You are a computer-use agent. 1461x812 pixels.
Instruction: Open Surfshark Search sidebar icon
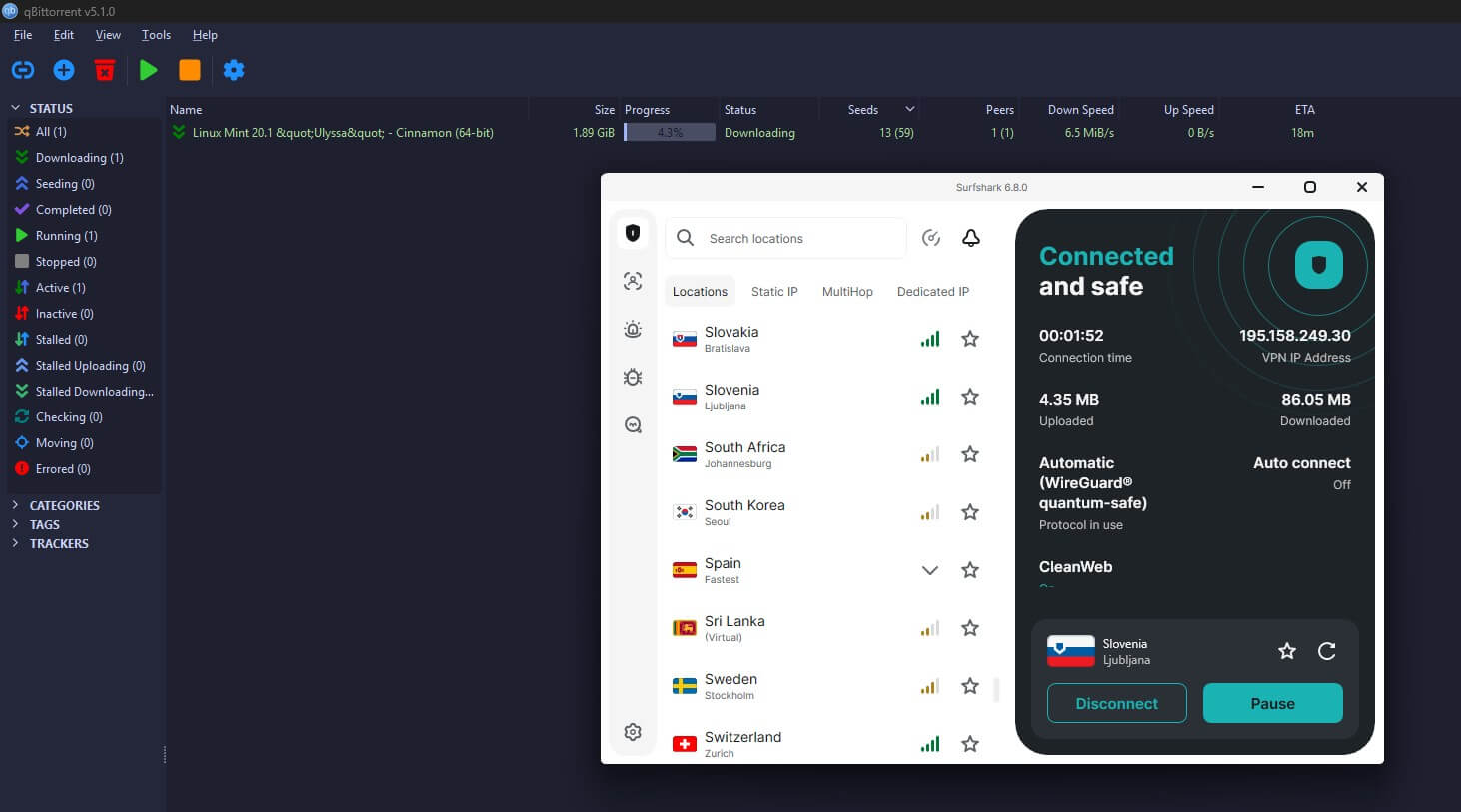[633, 425]
